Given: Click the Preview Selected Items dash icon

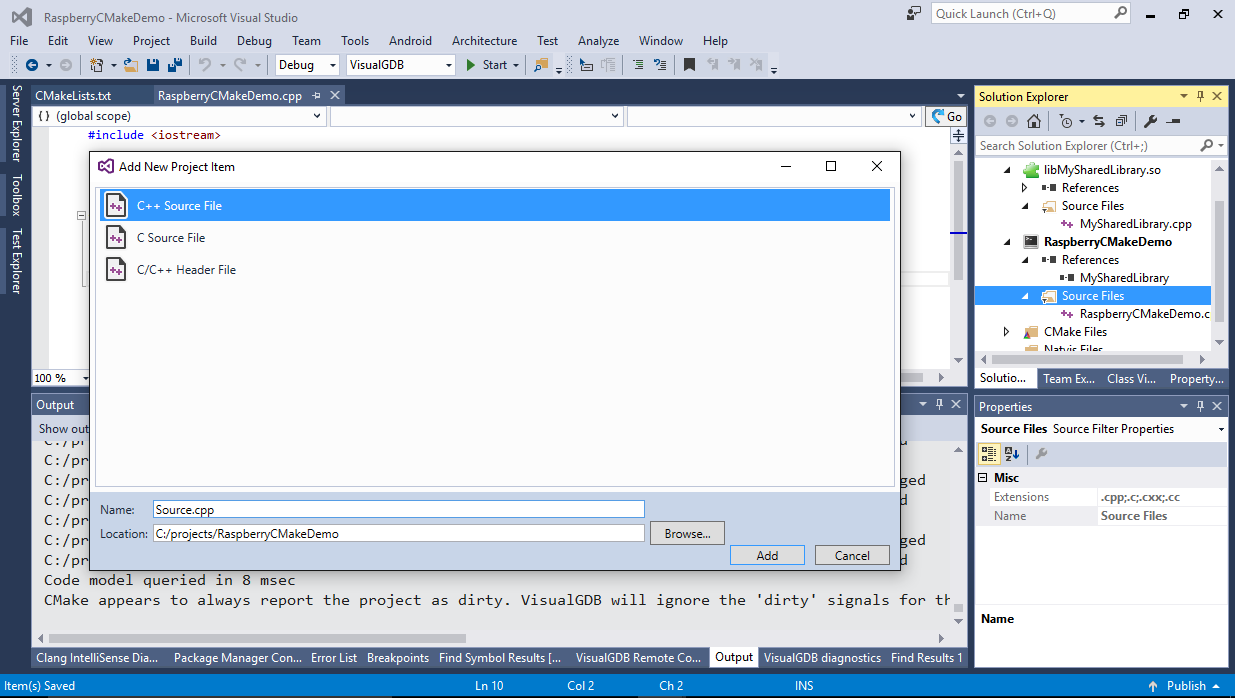Looking at the screenshot, I should pyautogui.click(x=1173, y=121).
